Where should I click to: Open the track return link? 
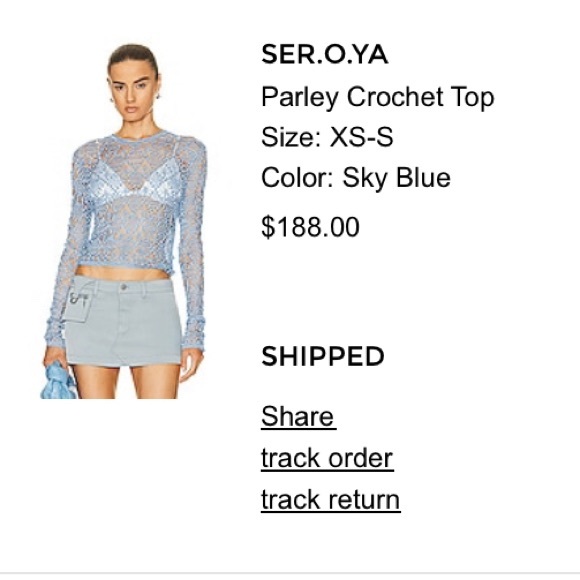[x=330, y=500]
